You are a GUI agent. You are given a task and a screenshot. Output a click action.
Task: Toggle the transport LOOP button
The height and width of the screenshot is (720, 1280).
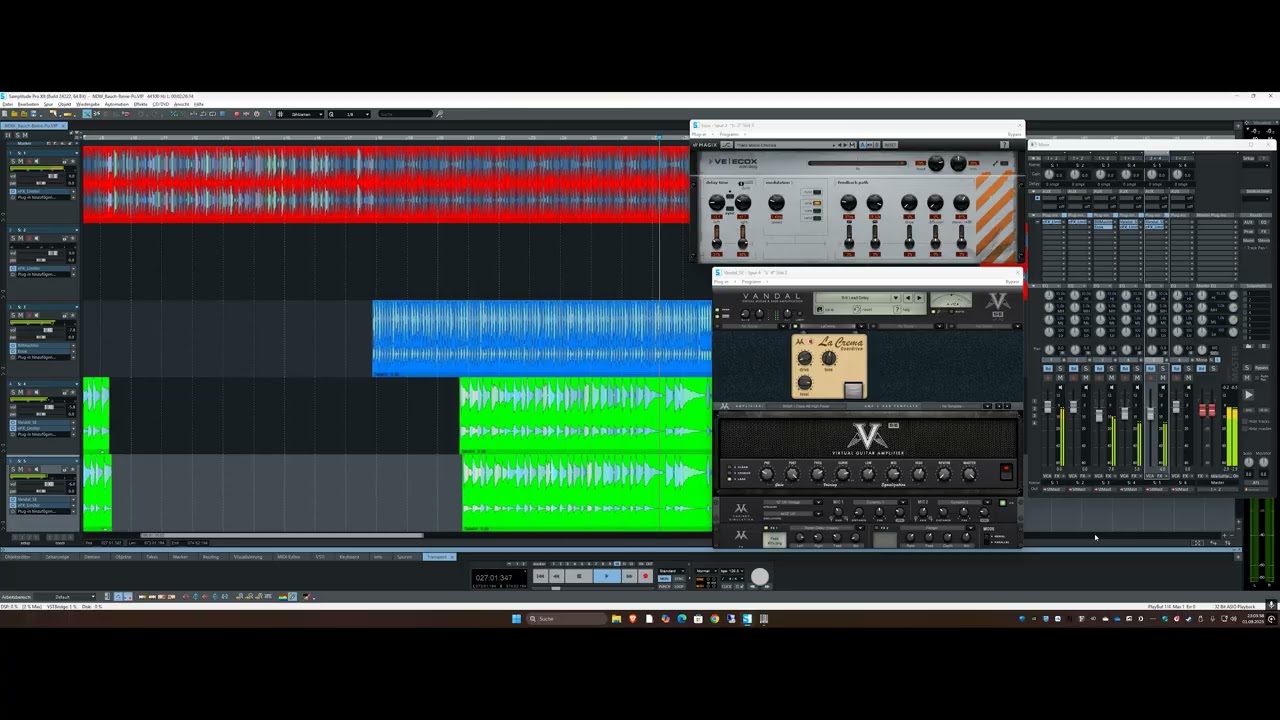[679, 586]
